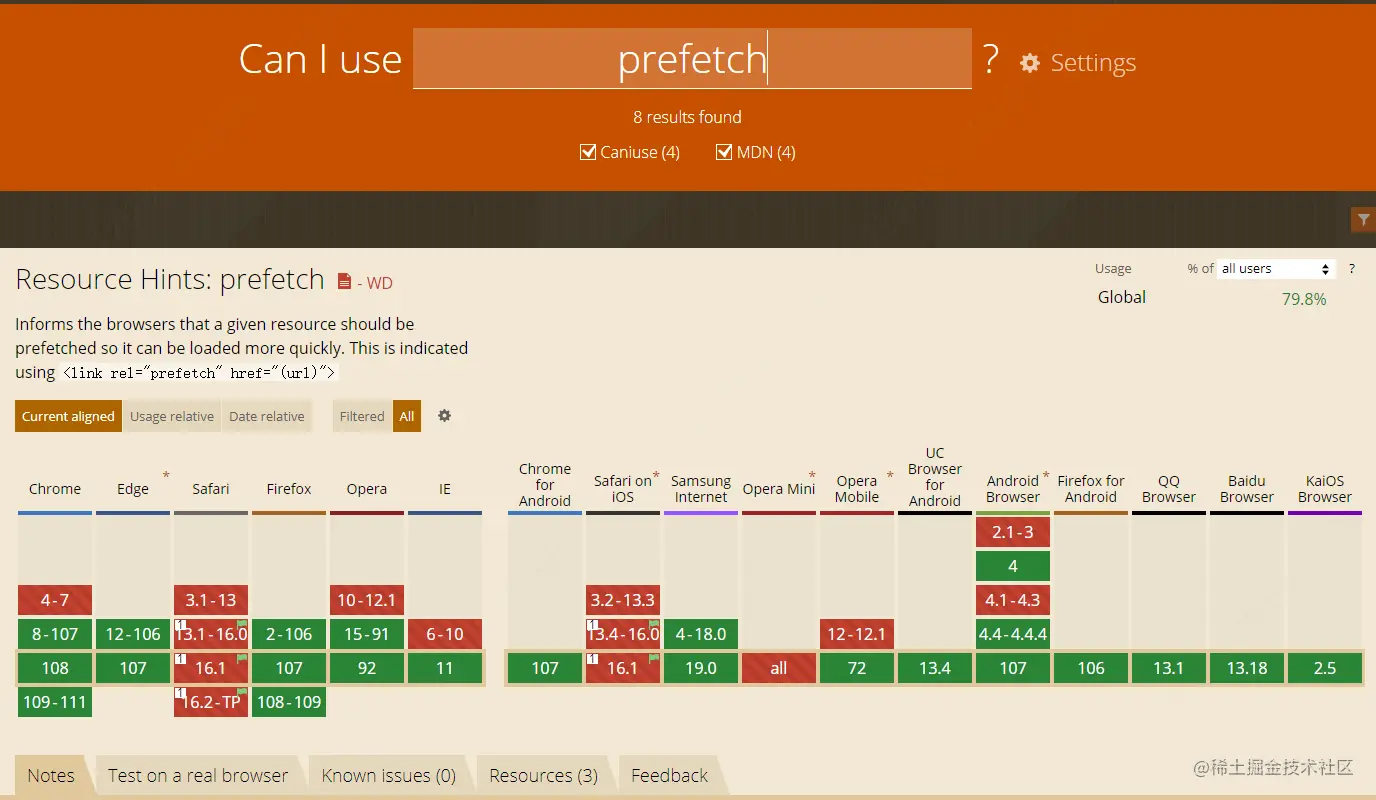1376x800 pixels.
Task: Click Opera Mobile header
Action: tap(857, 489)
